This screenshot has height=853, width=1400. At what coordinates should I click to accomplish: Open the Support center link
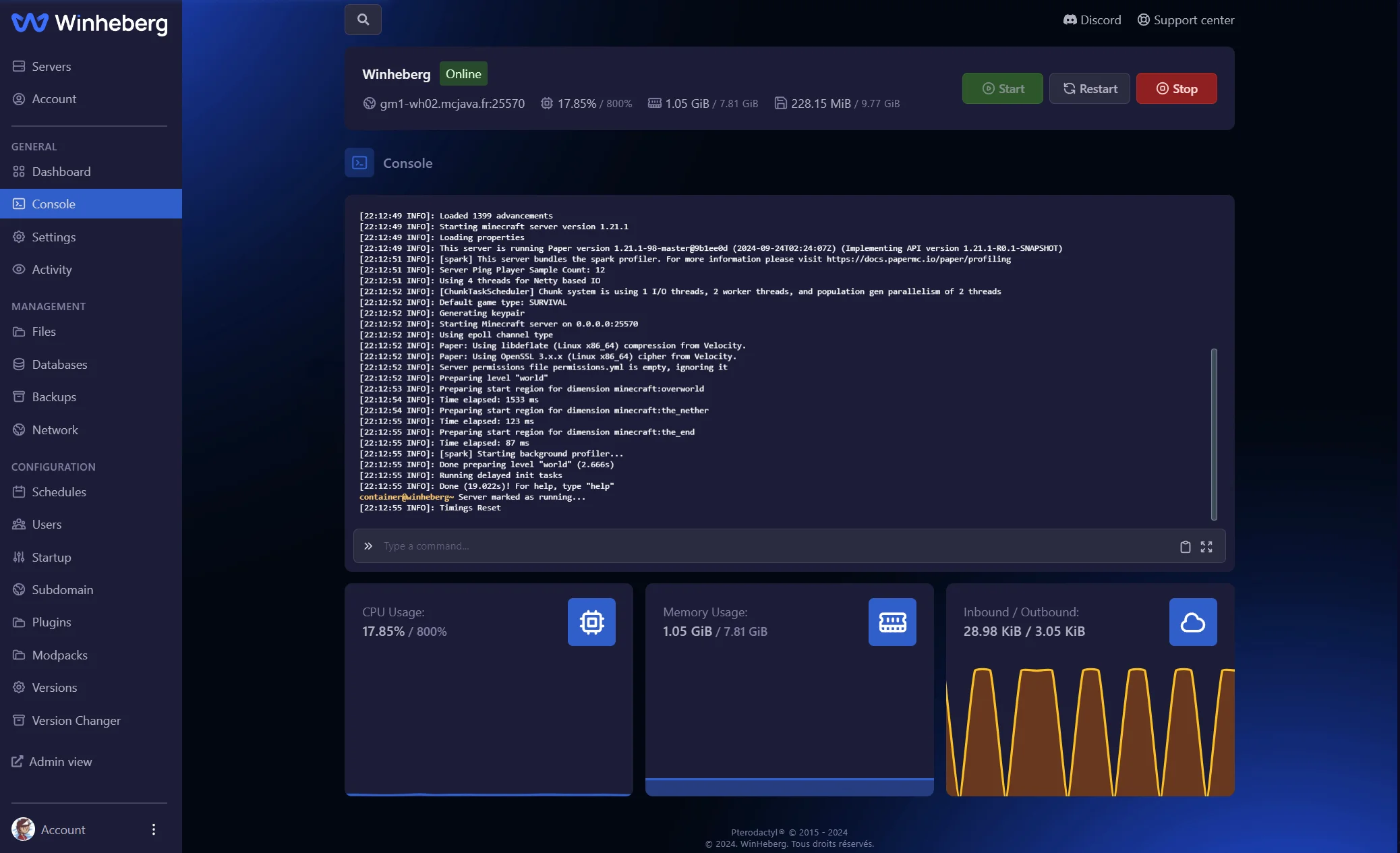pyautogui.click(x=1186, y=20)
